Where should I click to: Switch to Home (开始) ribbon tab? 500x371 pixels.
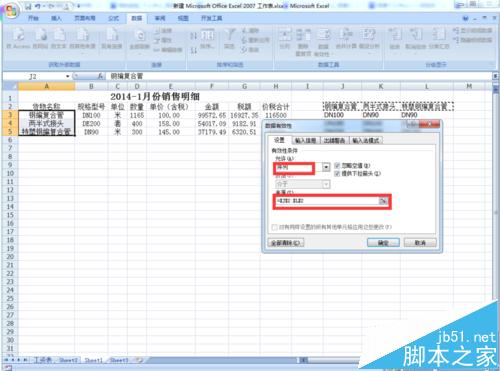pos(33,18)
